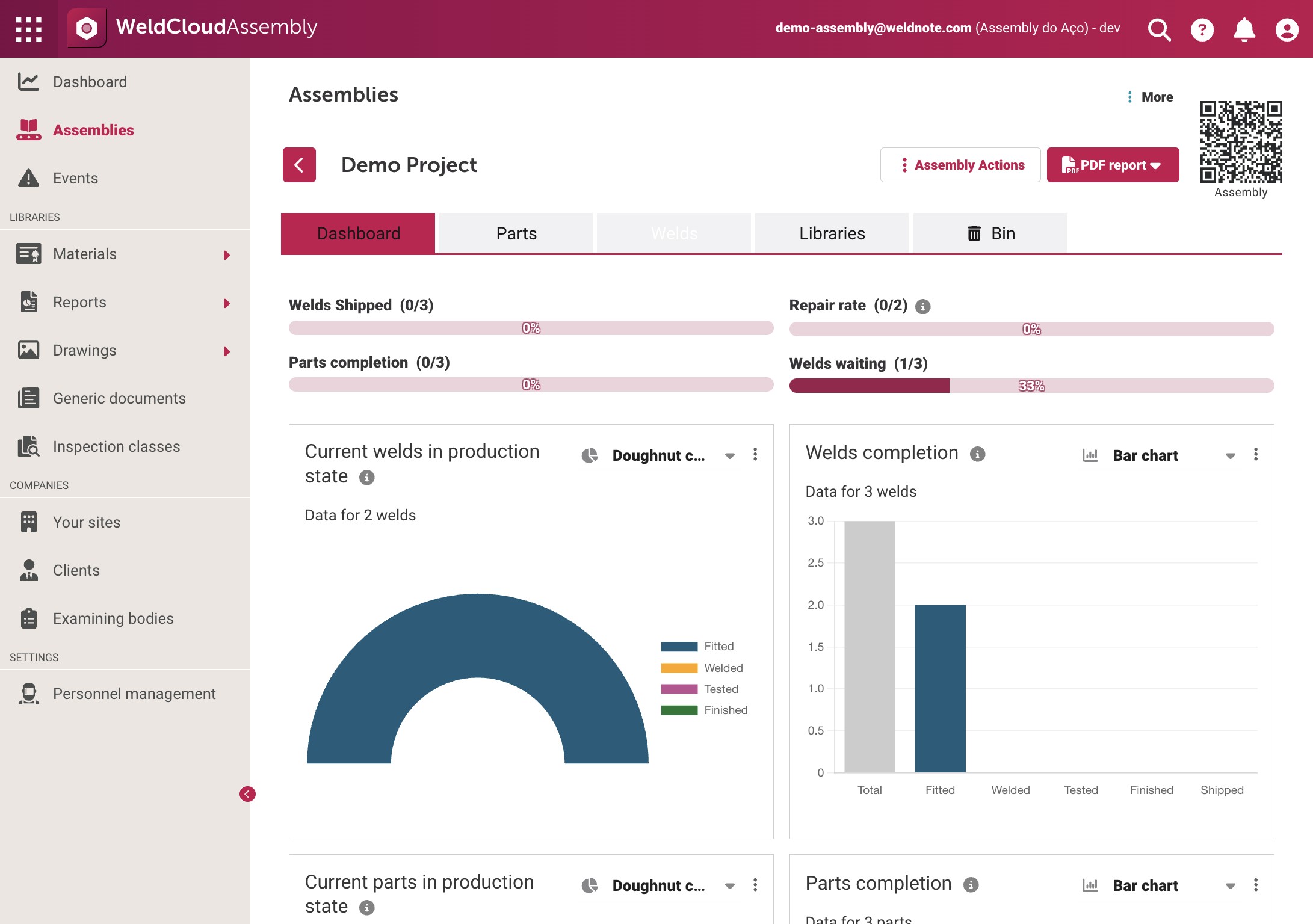This screenshot has height=924, width=1313.
Task: Toggle Finished in the doughnut legend
Action: pyautogui.click(x=704, y=710)
